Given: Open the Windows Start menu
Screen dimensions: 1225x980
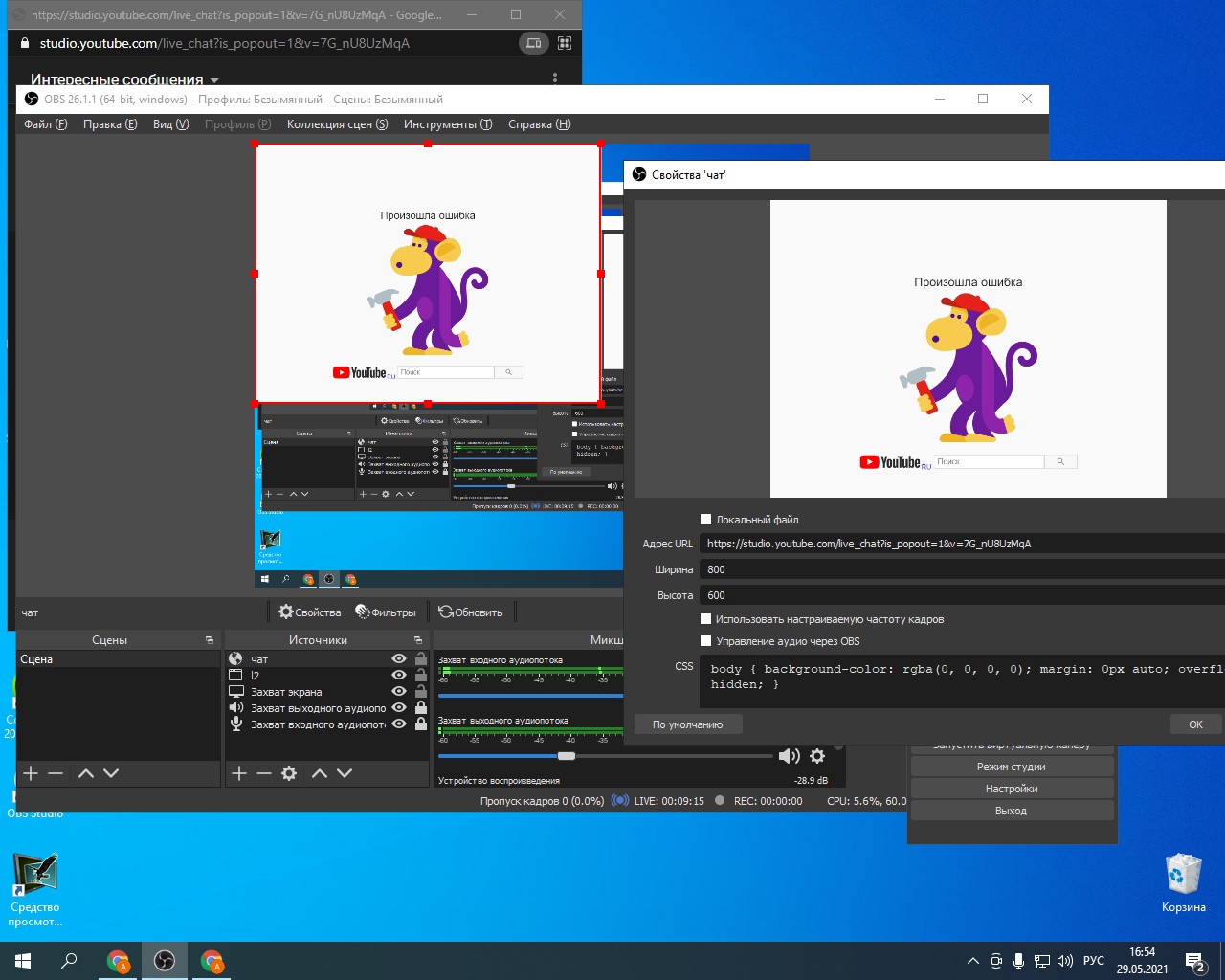Looking at the screenshot, I should pos(23,961).
